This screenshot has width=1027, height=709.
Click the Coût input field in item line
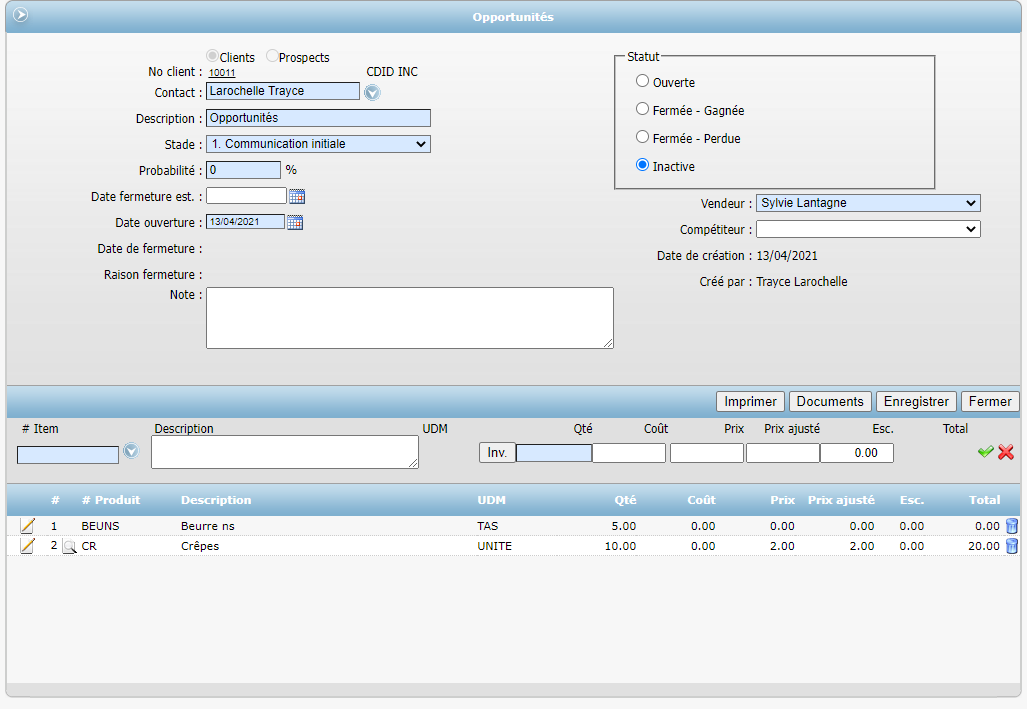click(x=629, y=453)
